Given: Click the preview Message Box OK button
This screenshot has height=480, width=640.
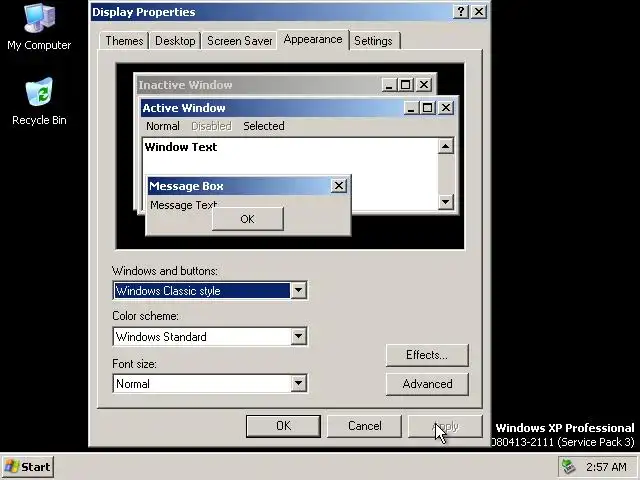Looking at the screenshot, I should coord(247,219).
